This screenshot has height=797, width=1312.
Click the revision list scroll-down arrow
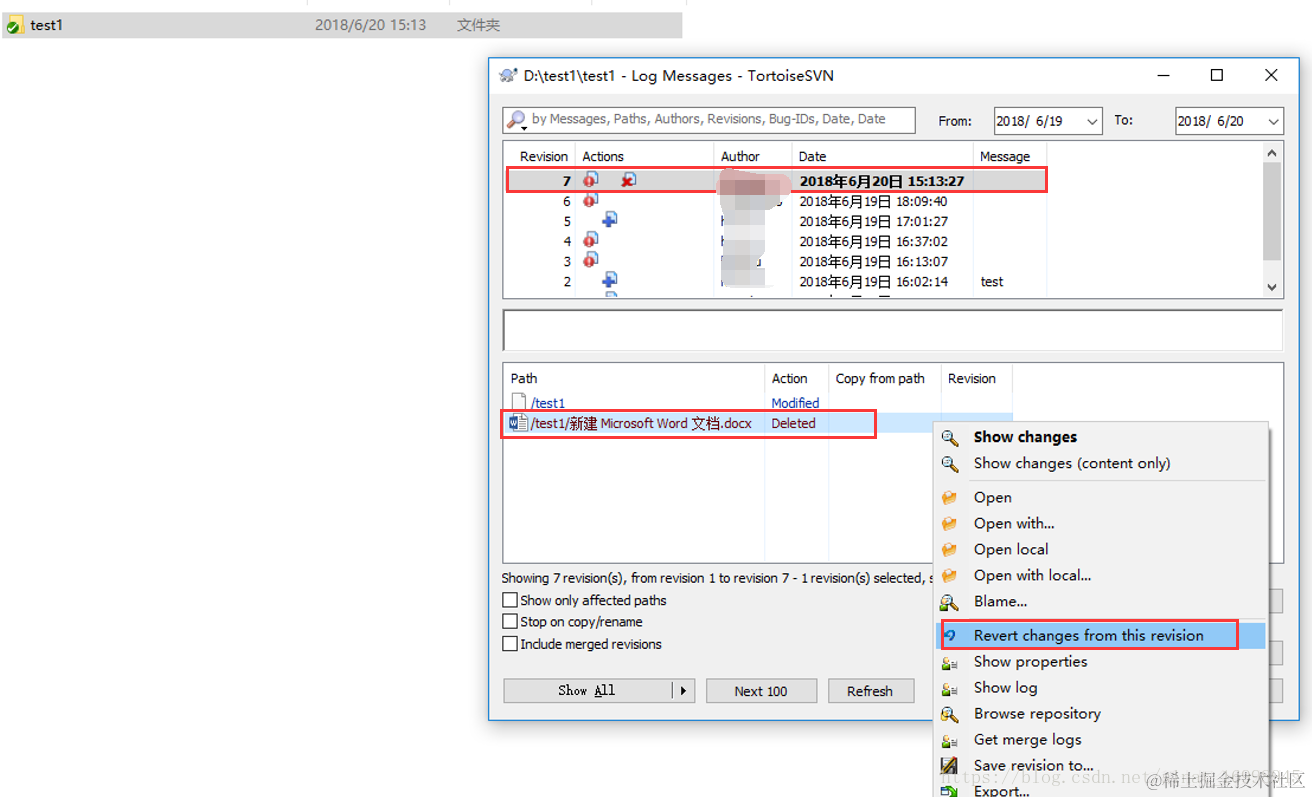point(1272,287)
